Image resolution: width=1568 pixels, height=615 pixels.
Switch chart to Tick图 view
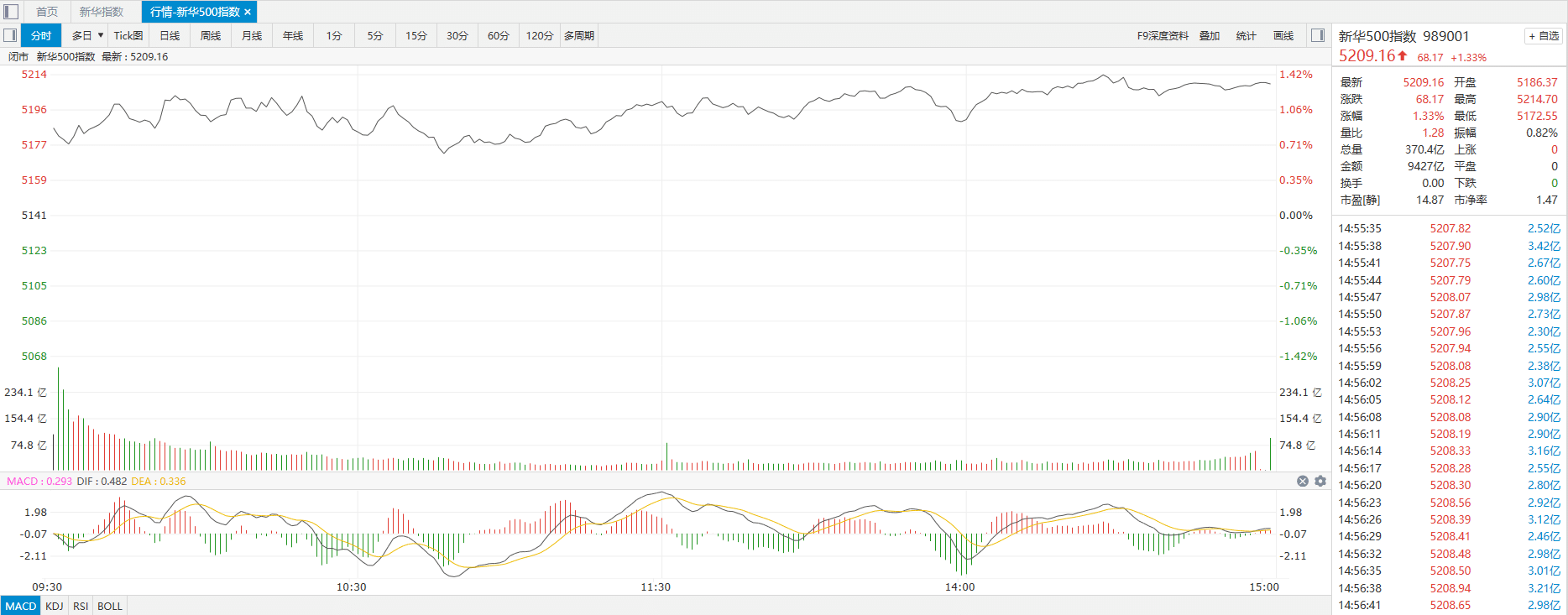click(128, 35)
